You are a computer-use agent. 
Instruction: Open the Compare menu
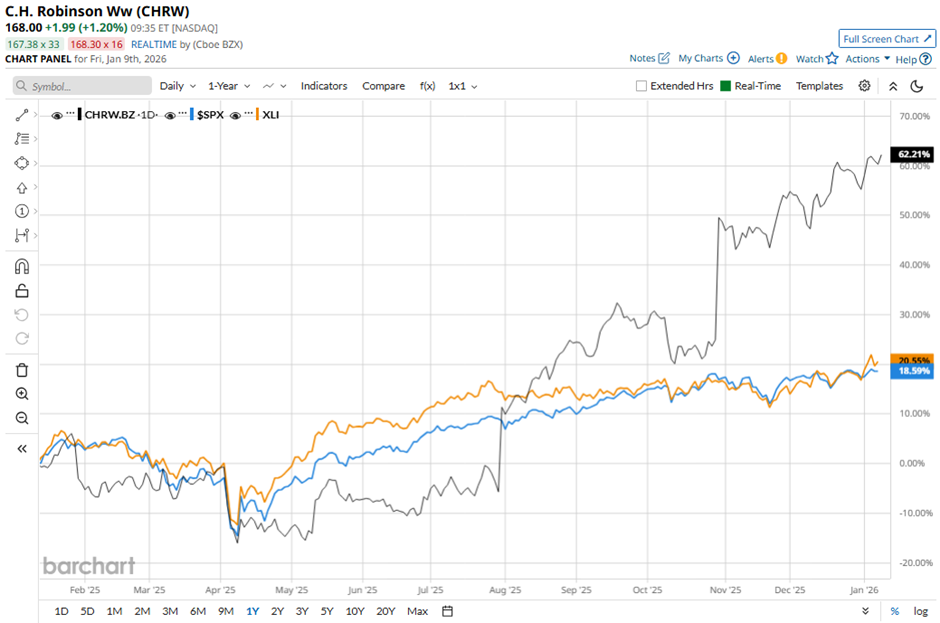pyautogui.click(x=383, y=86)
